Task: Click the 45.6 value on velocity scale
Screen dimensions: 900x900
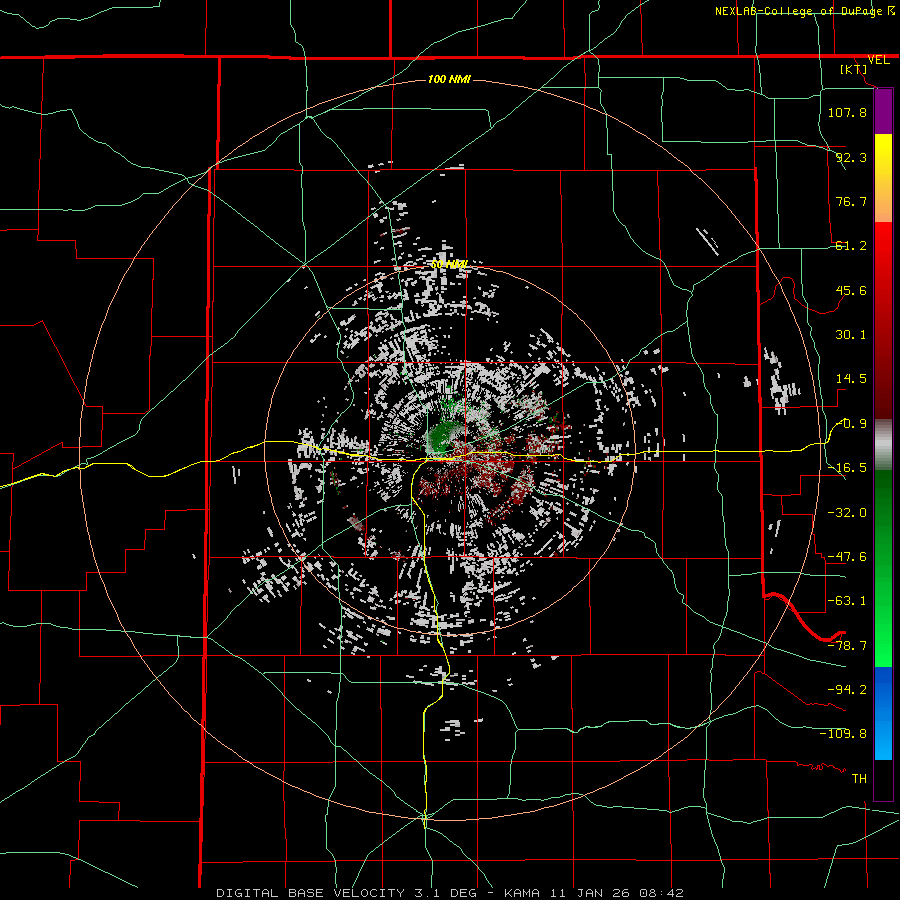Action: click(x=851, y=290)
